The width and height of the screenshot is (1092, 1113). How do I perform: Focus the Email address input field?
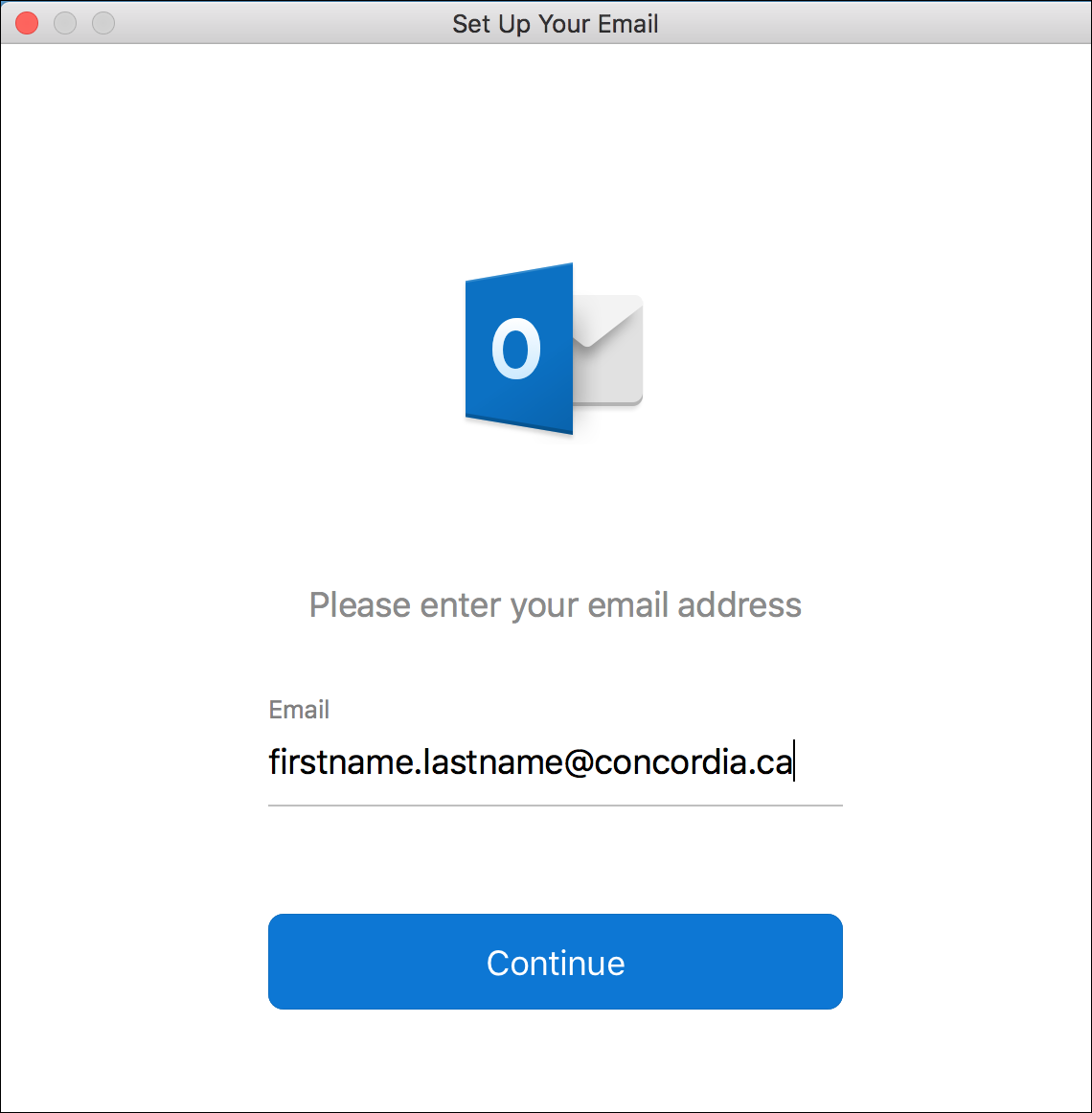point(556,763)
